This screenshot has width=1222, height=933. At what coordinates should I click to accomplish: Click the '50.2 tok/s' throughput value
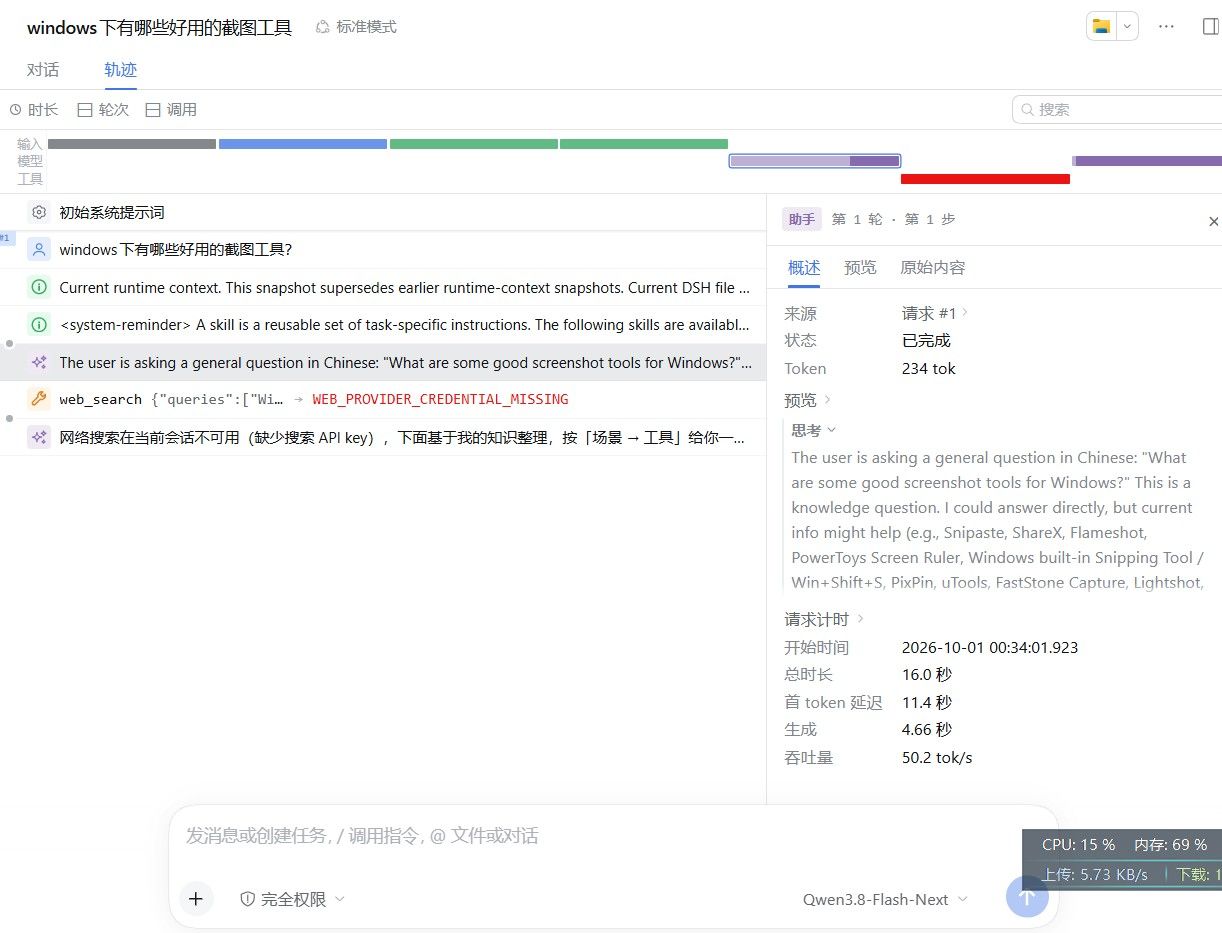pos(937,757)
